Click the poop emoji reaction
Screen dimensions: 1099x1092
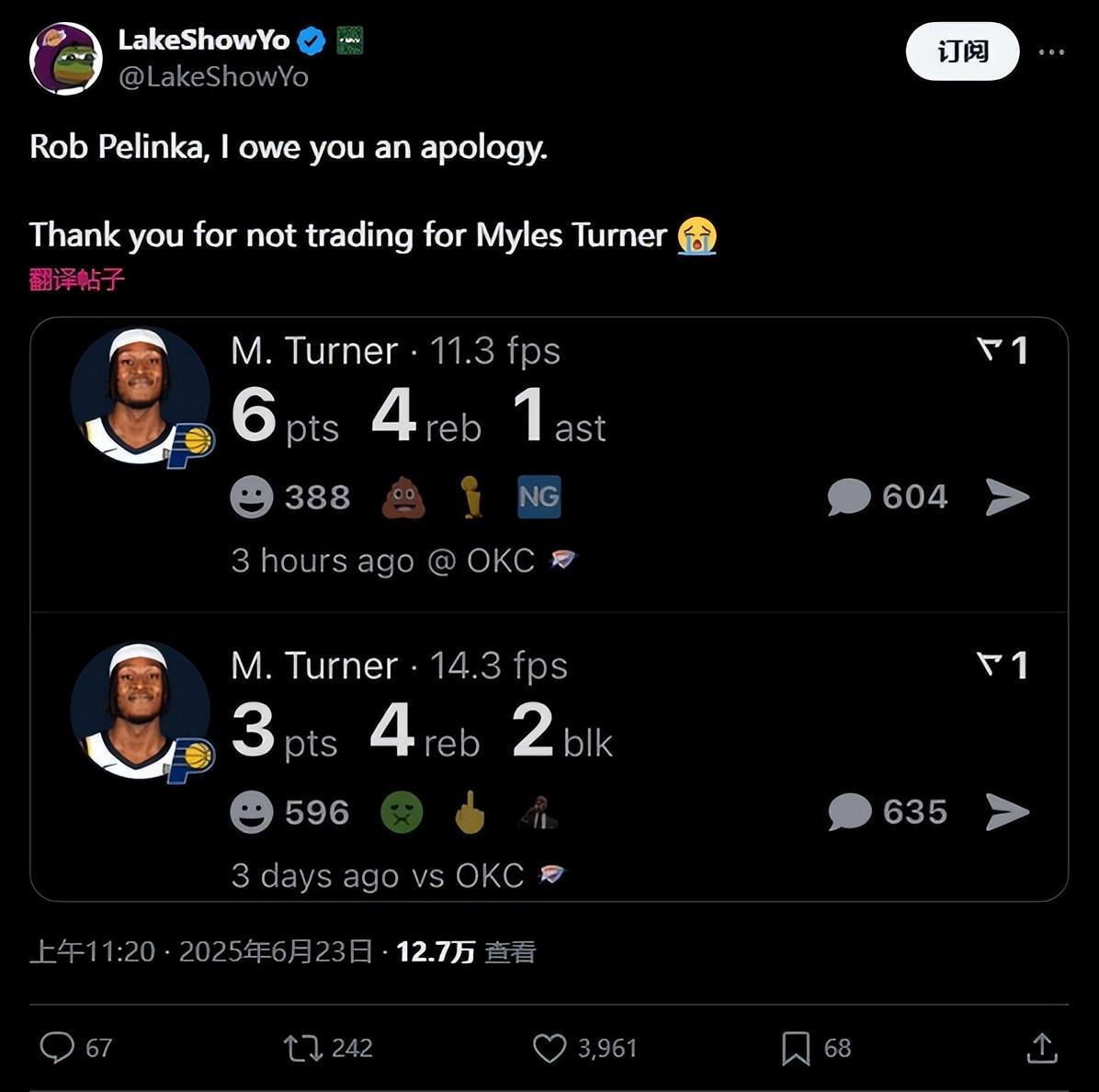tap(403, 499)
